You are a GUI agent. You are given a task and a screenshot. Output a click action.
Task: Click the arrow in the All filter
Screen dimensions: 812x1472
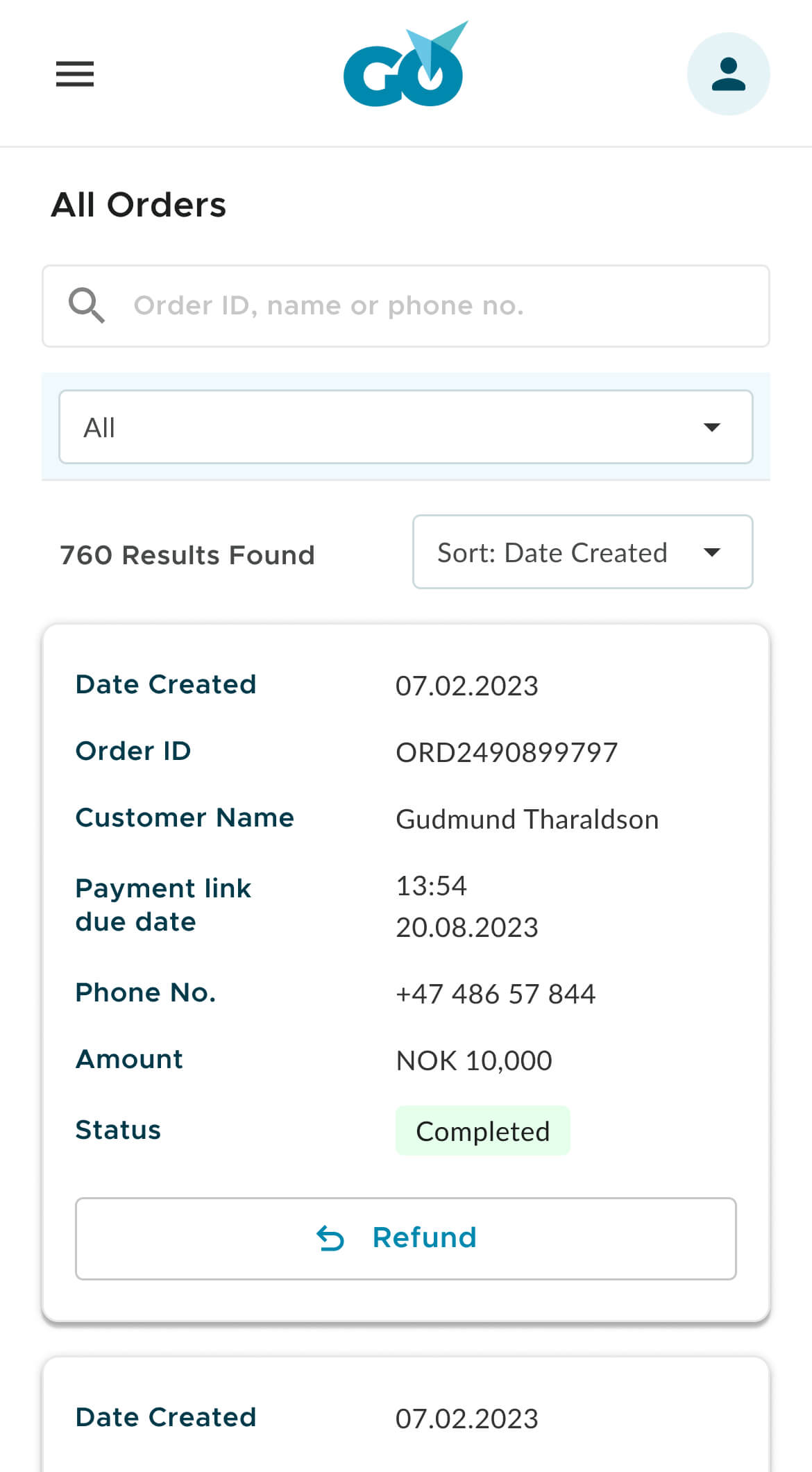(x=711, y=427)
